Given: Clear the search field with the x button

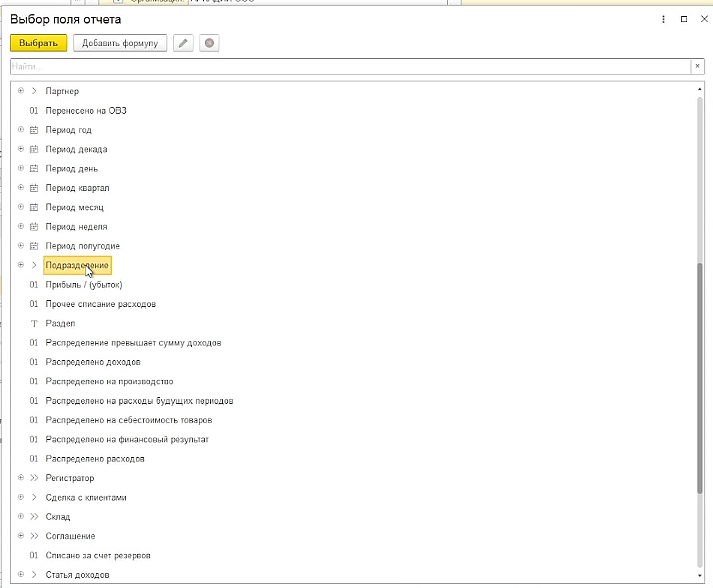Looking at the screenshot, I should [x=698, y=66].
